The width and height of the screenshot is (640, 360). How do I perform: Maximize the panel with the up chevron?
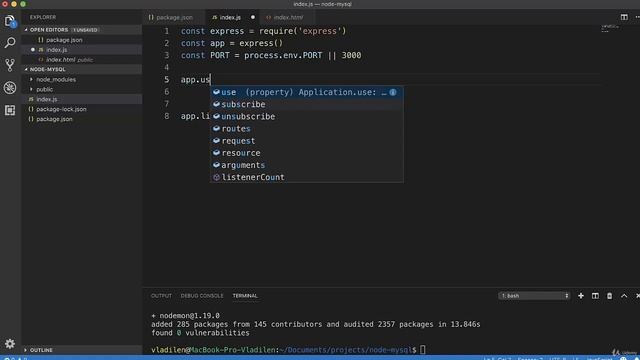(624, 296)
